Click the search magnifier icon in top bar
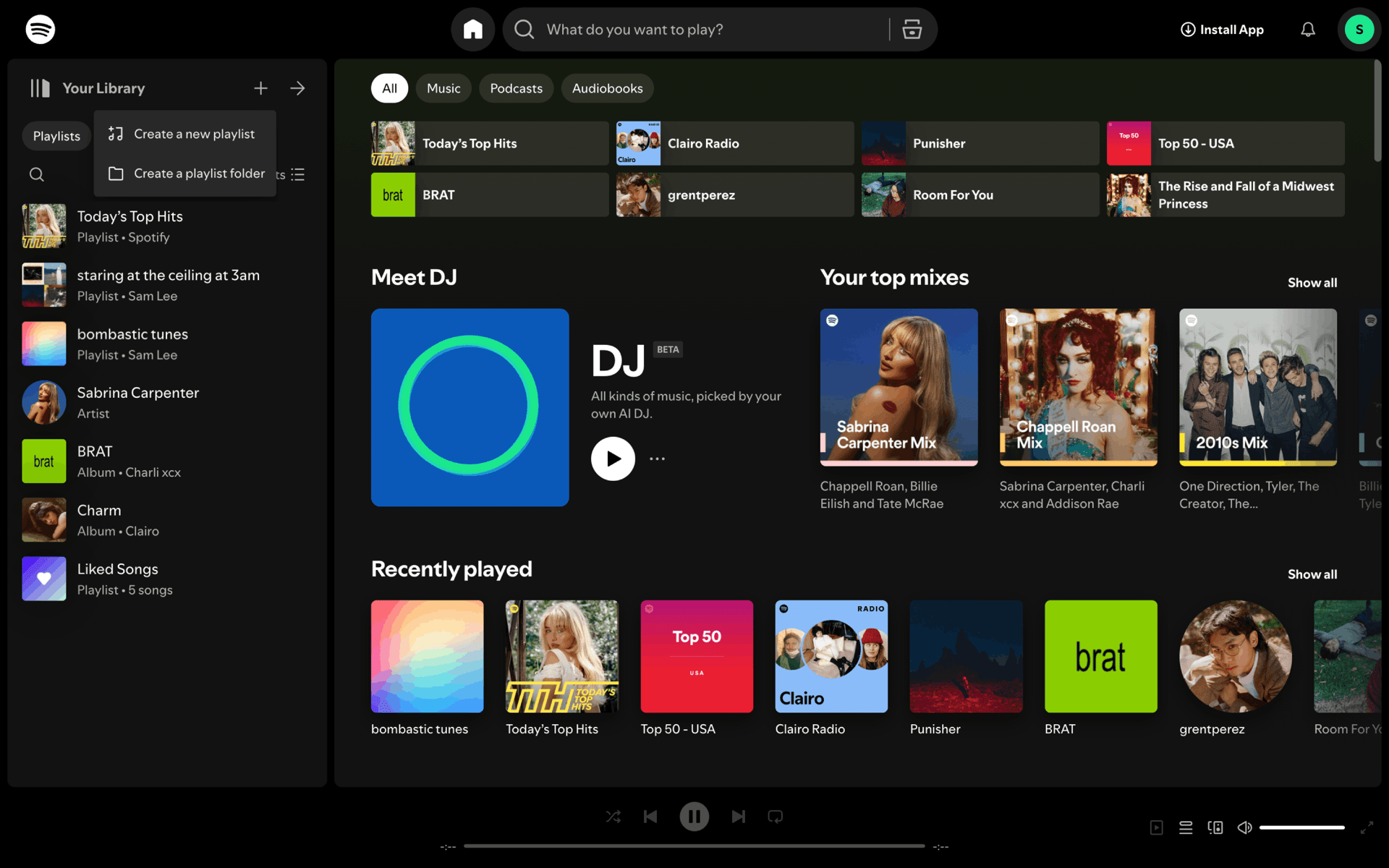 click(x=524, y=30)
